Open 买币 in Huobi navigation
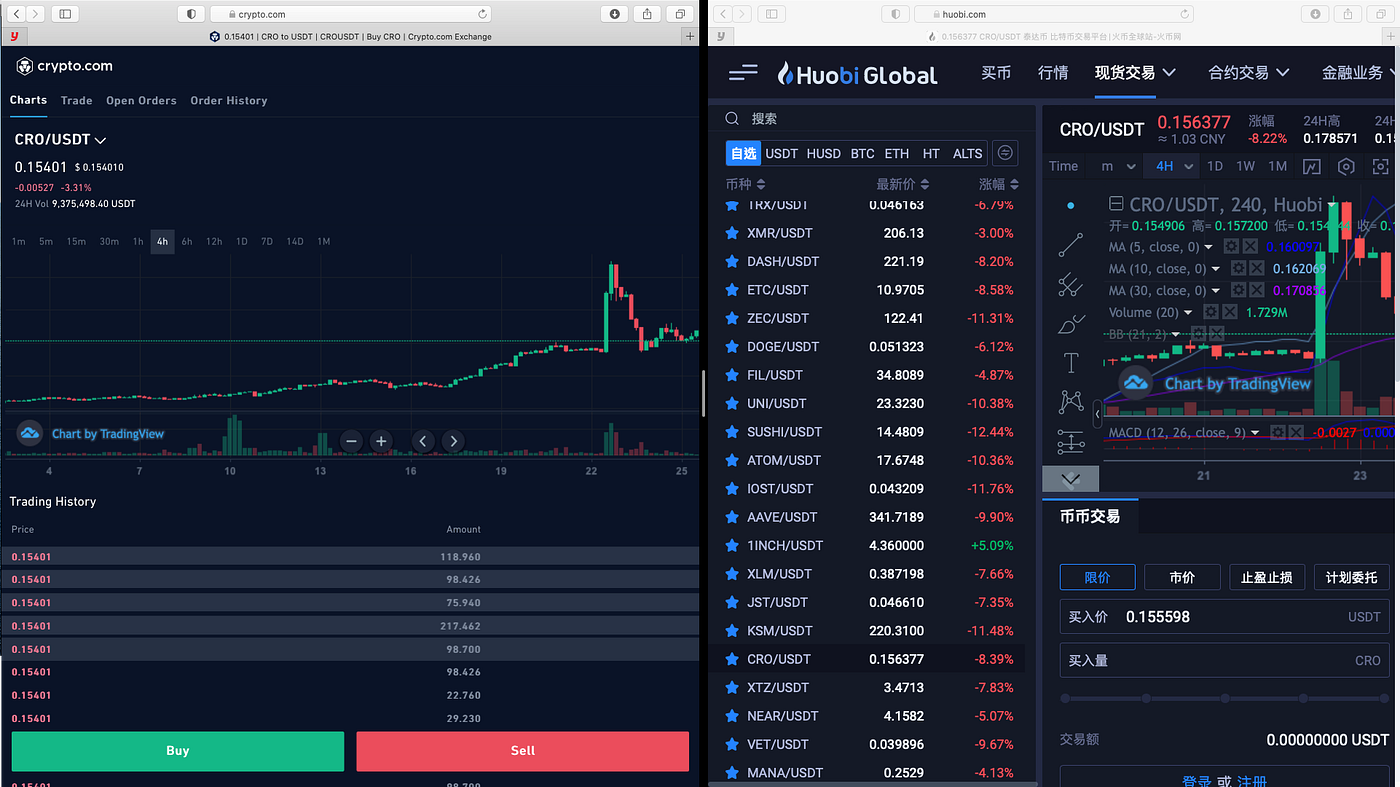The image size is (1400, 787). click(x=996, y=73)
